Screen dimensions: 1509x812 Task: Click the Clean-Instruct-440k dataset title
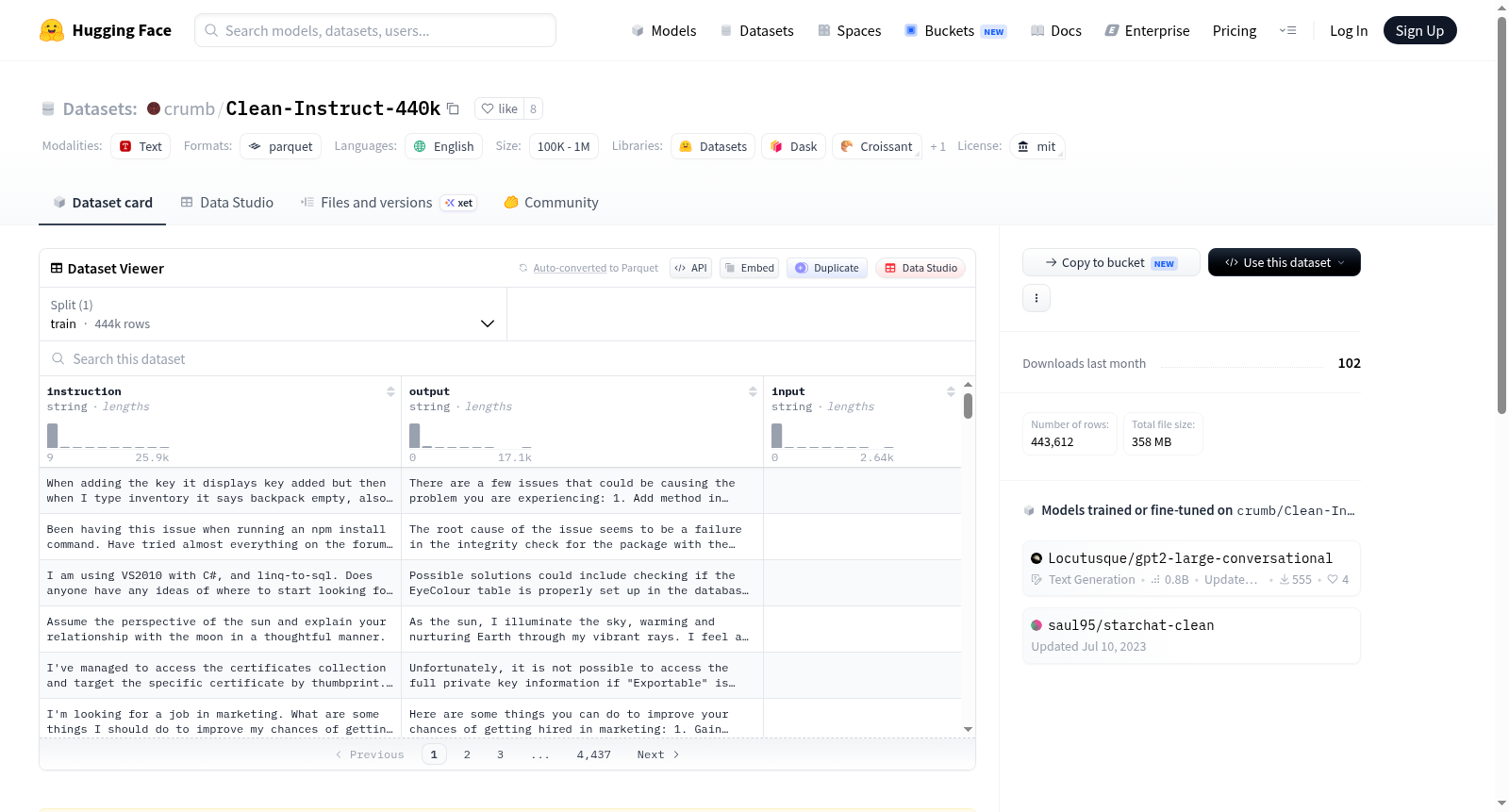[333, 108]
